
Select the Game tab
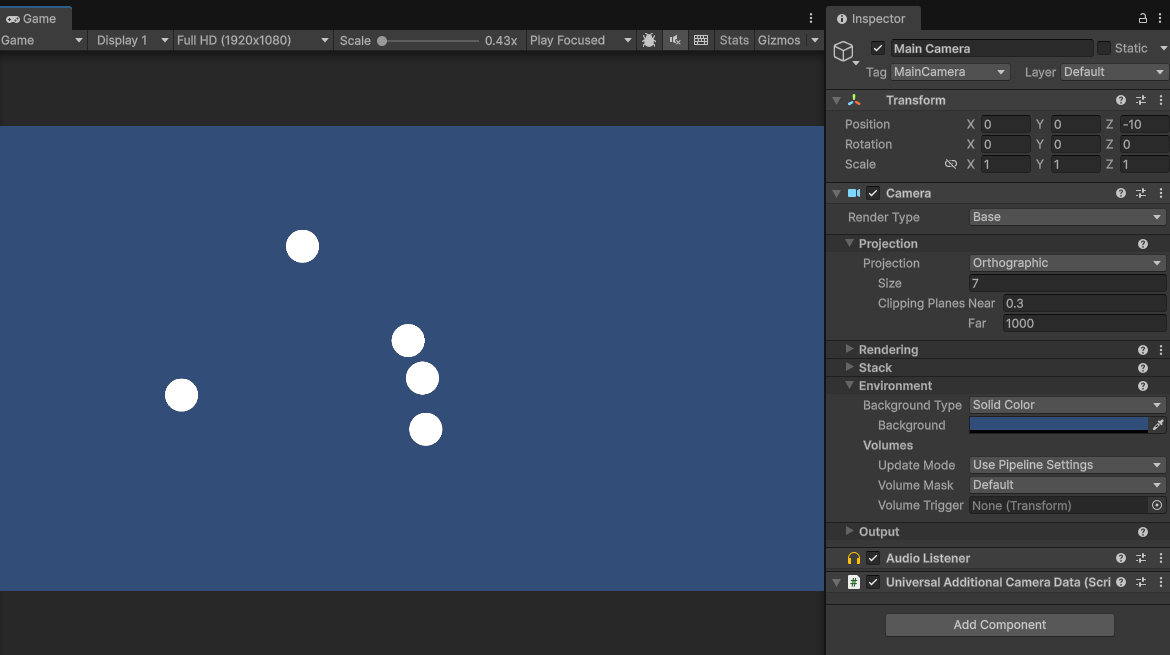pos(35,19)
